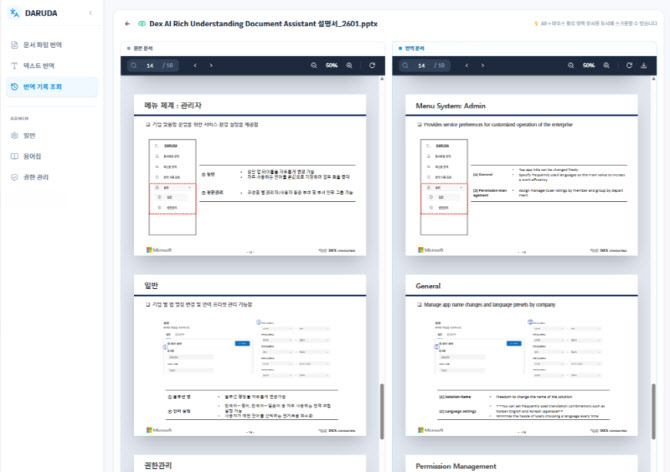Viewport: 670px width, 472px height.
Task: Open the 일반 admin settings
Action: (29, 135)
